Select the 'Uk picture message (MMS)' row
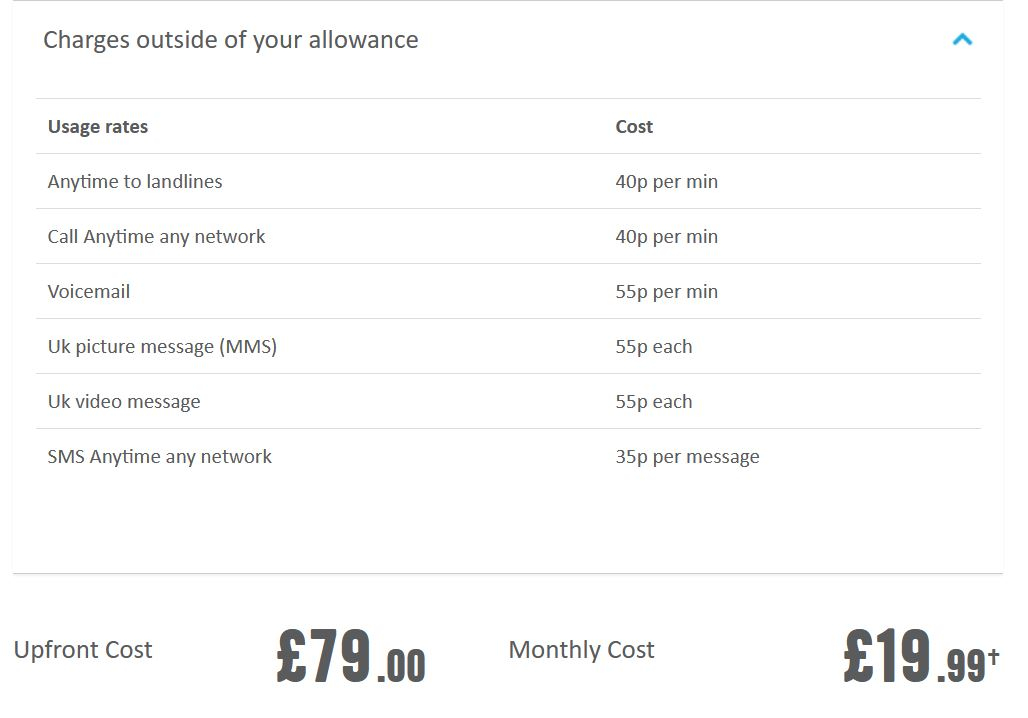Viewport: 1028px width, 718px height. pyautogui.click(x=508, y=347)
